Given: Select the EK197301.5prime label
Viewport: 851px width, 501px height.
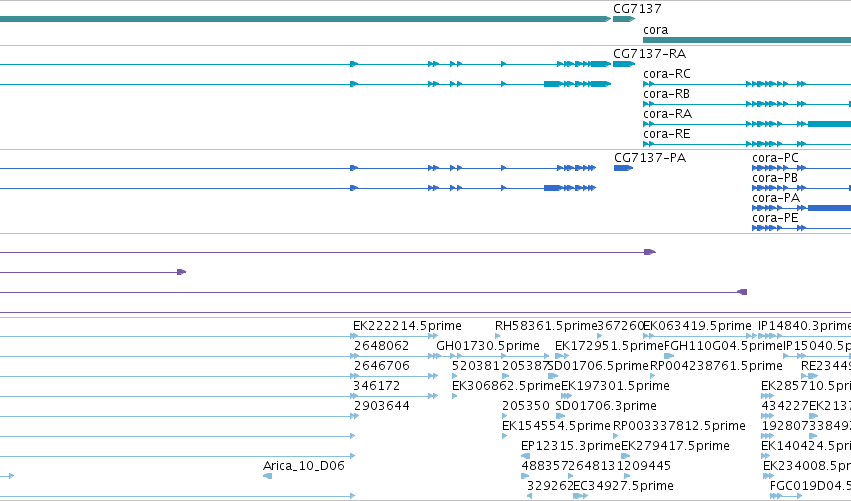Looking at the screenshot, I should pos(615,386).
